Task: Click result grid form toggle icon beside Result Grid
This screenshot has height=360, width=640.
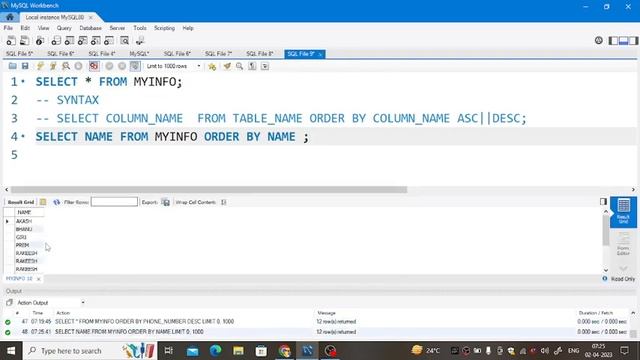Action: (43, 202)
